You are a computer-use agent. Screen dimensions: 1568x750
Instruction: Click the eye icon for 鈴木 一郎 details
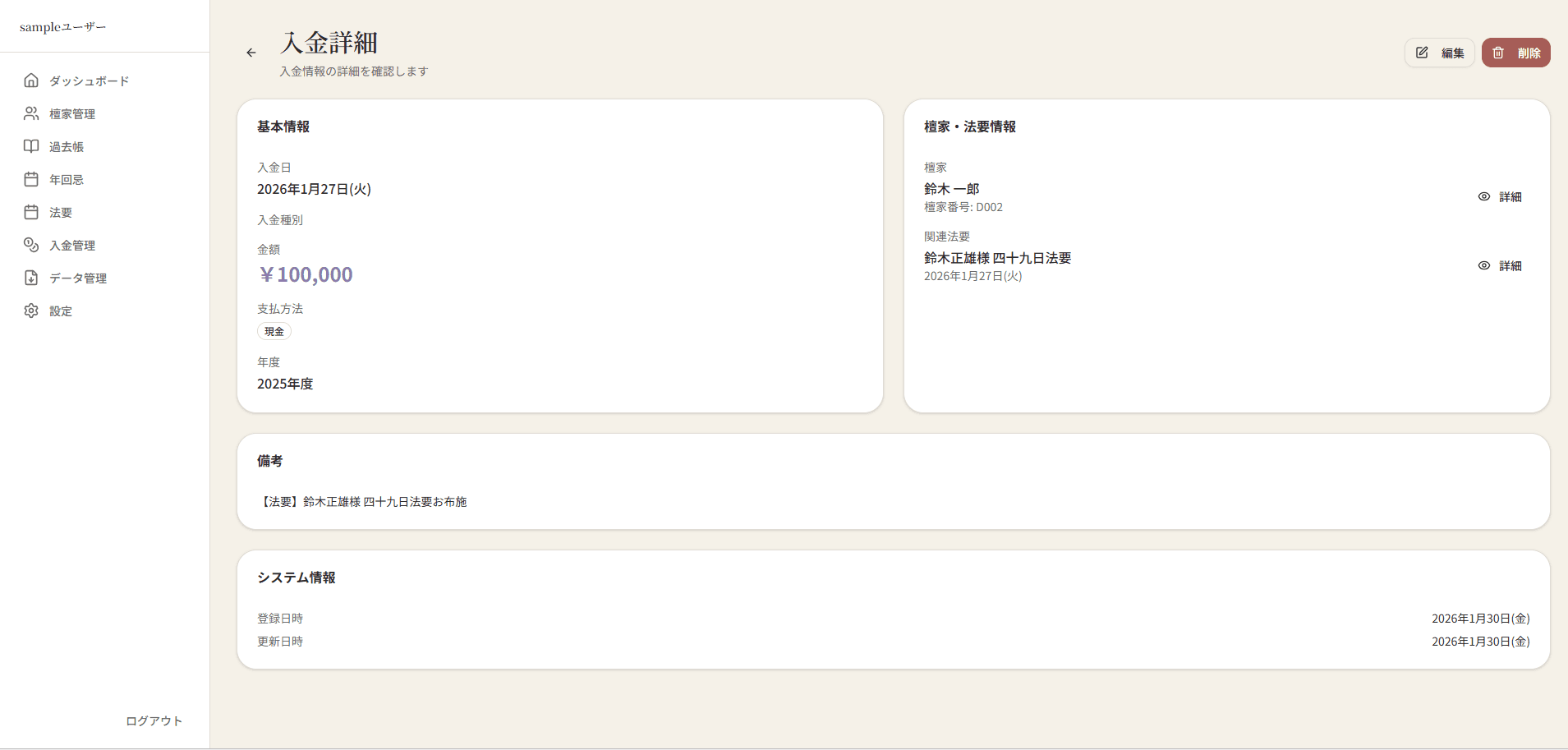(1484, 197)
